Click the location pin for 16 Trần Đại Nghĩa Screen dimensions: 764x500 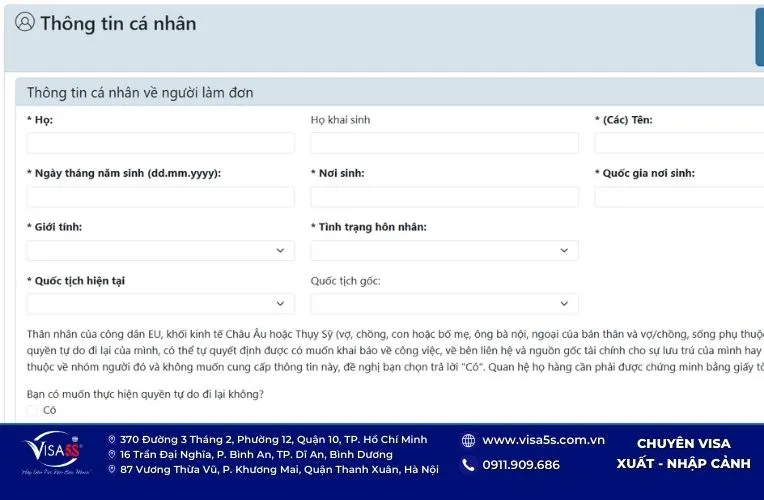coord(112,455)
